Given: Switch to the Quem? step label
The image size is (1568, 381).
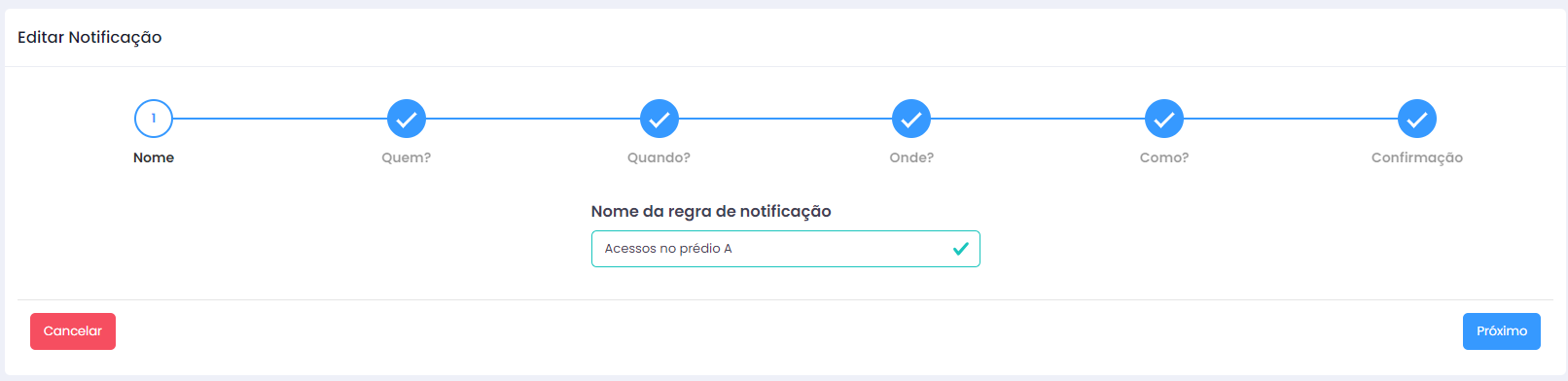Looking at the screenshot, I should (x=407, y=157).
